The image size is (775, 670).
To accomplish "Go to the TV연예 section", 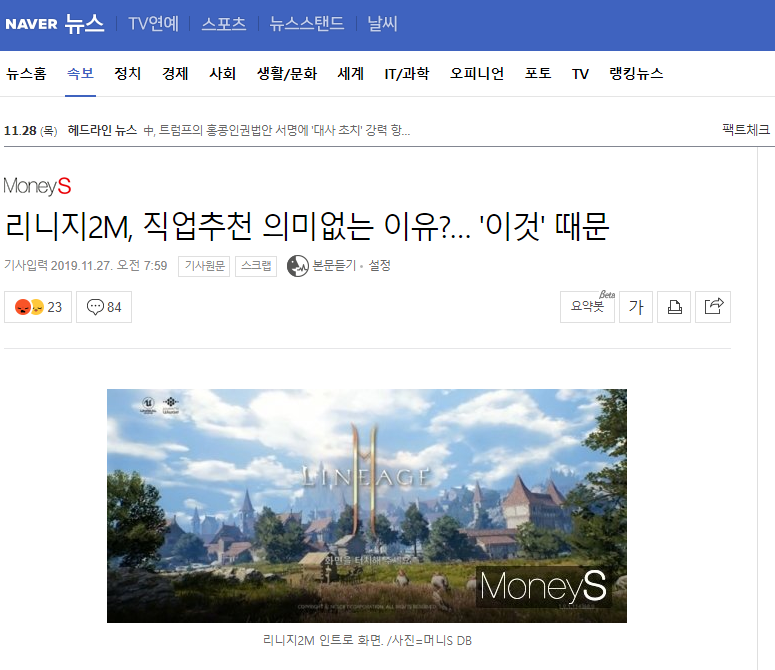I will (x=153, y=23).
